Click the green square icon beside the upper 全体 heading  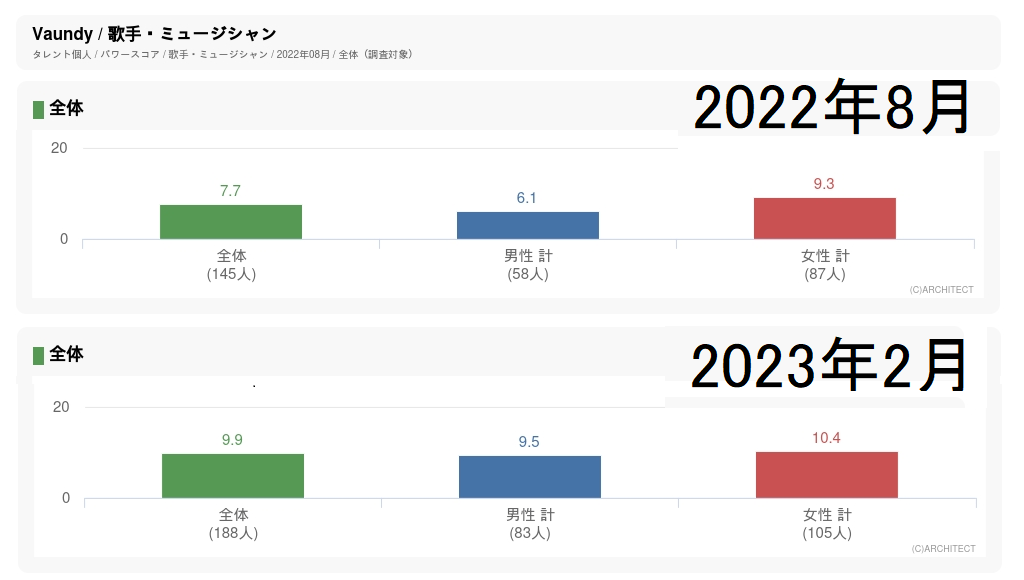point(39,109)
